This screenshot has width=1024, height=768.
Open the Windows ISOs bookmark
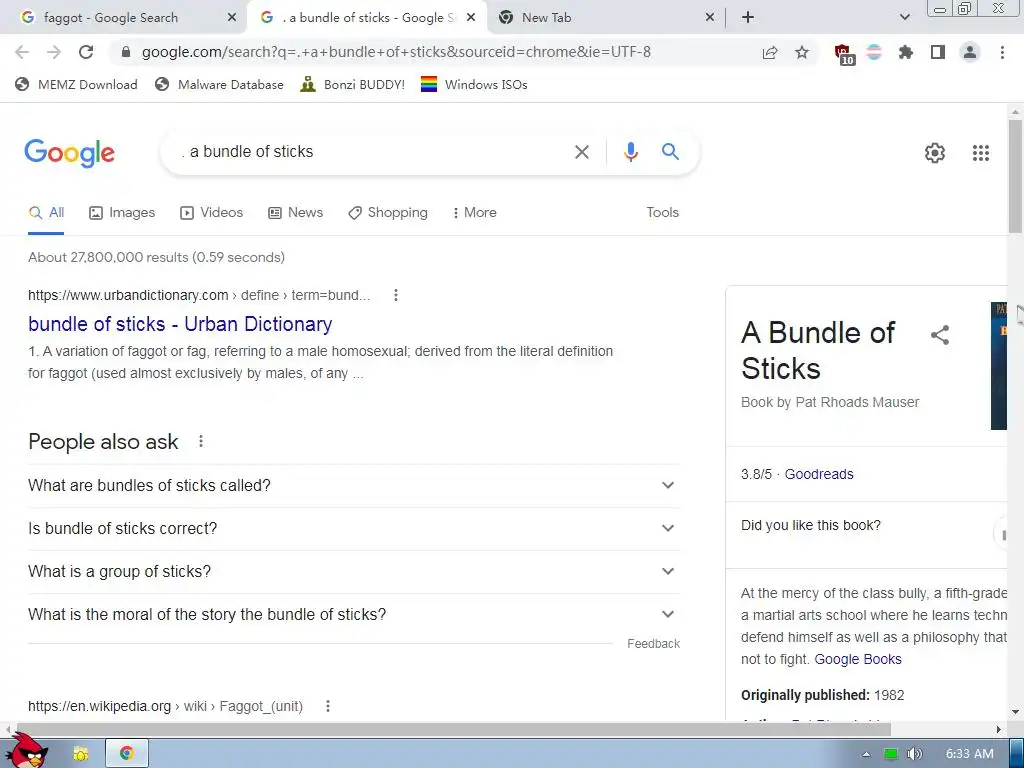point(474,84)
